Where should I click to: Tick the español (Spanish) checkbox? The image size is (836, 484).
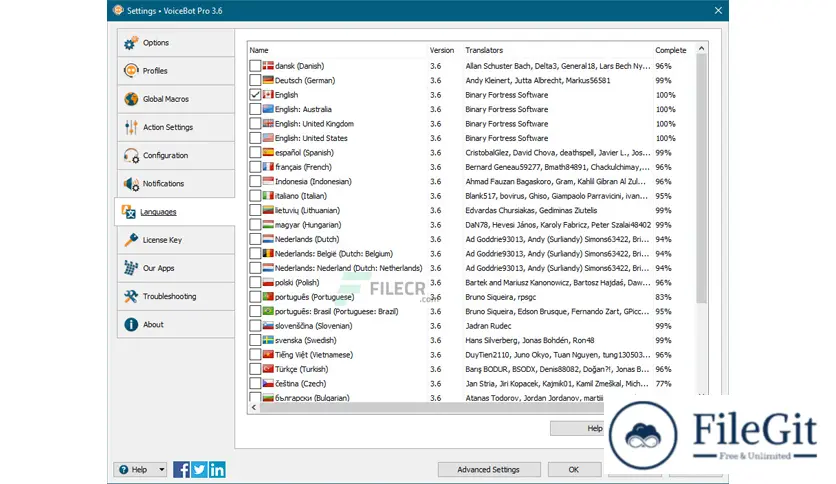pos(255,152)
